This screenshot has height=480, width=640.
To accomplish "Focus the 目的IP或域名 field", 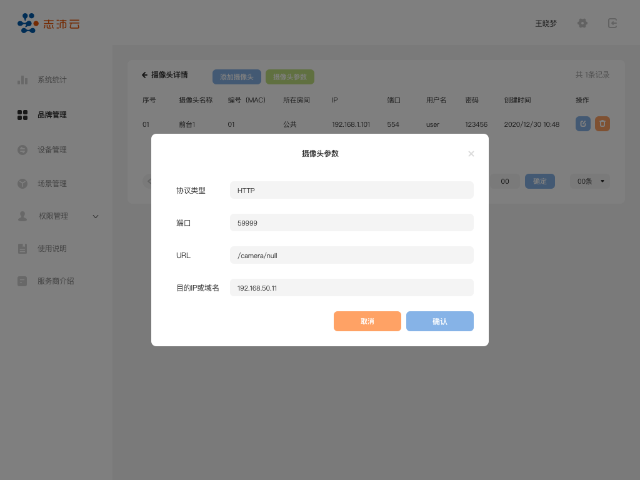I will 352,288.
